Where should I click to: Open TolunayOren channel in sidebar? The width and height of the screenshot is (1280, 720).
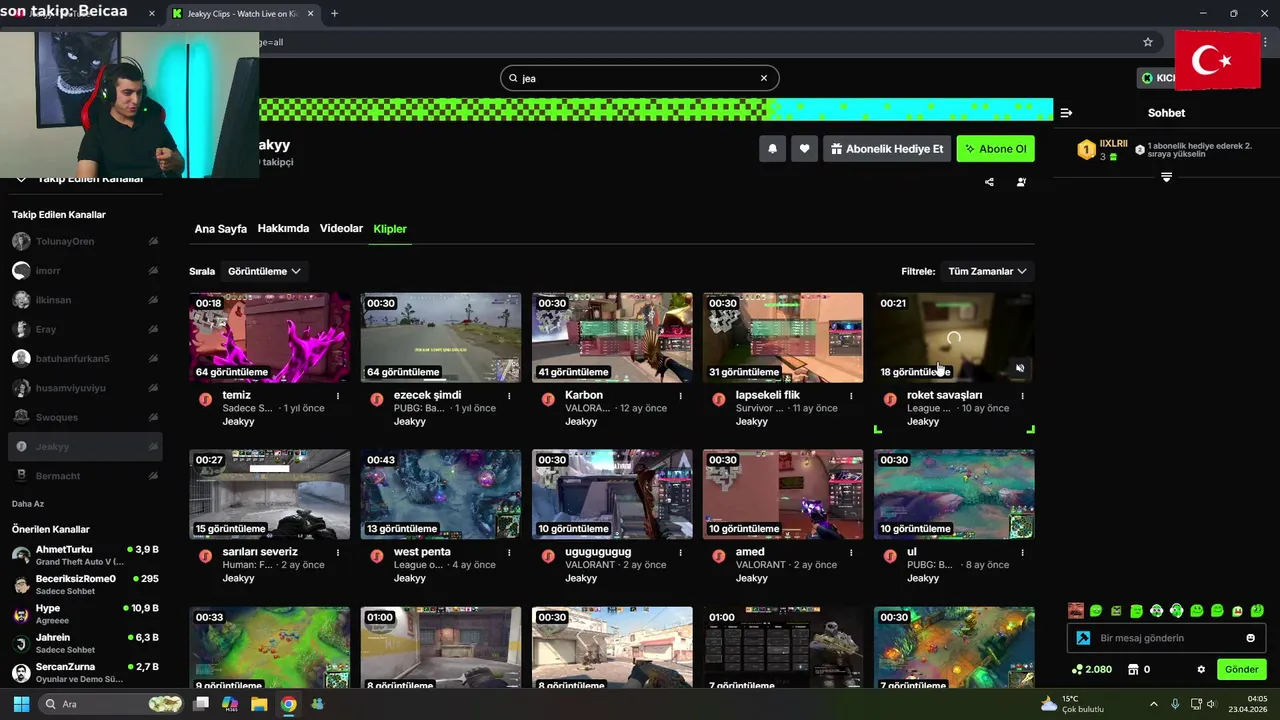pos(85,241)
